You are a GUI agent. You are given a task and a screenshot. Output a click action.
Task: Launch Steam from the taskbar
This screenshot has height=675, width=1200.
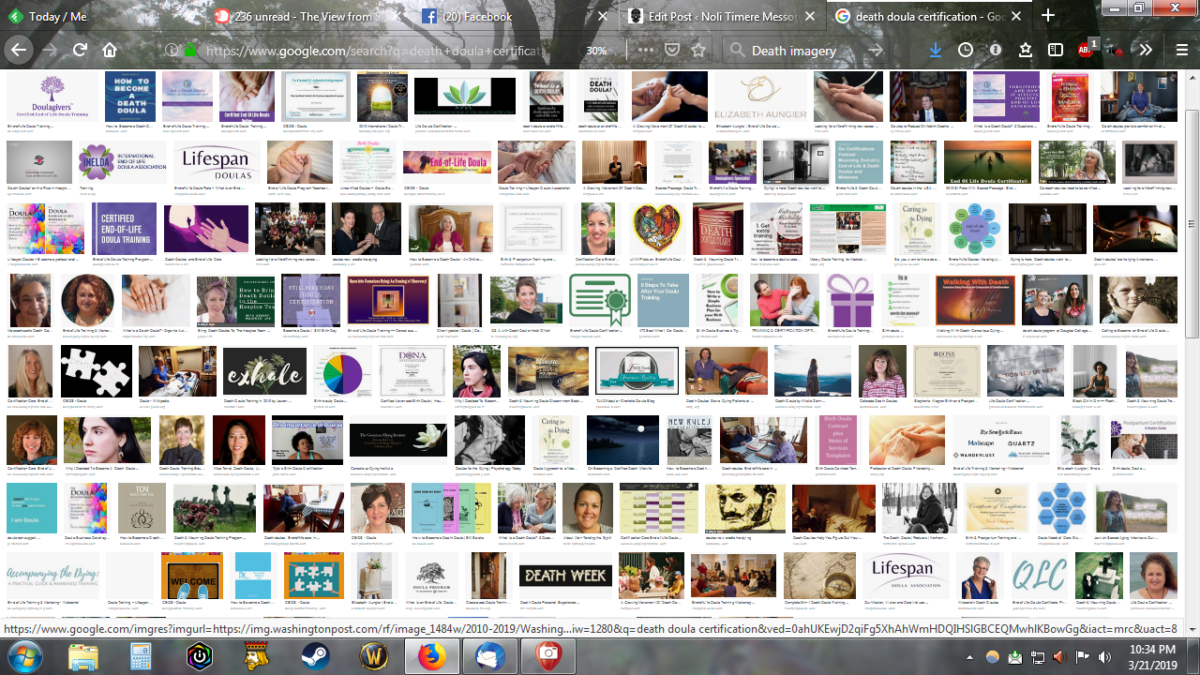[314, 656]
